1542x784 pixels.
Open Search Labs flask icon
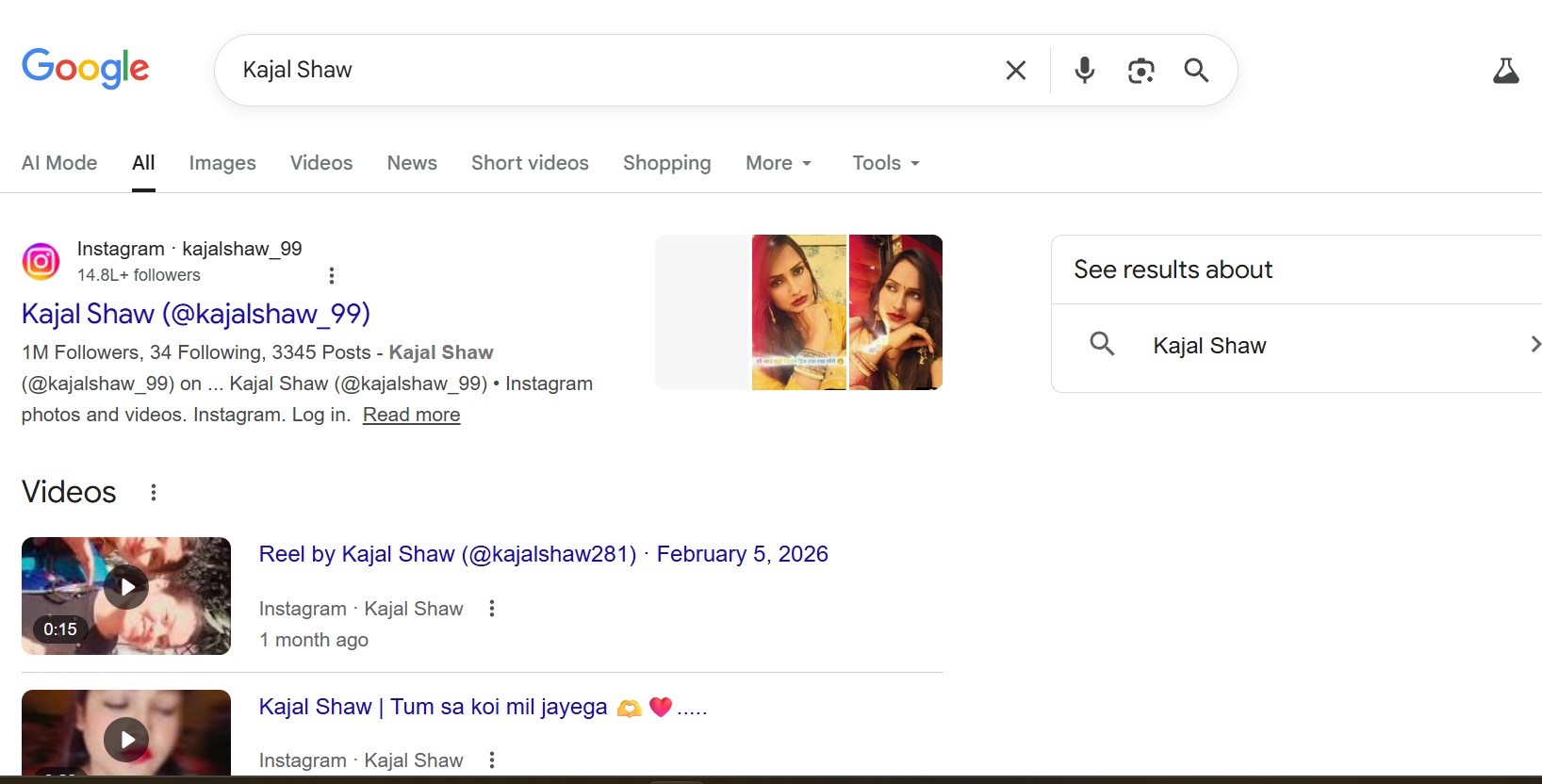coord(1505,71)
